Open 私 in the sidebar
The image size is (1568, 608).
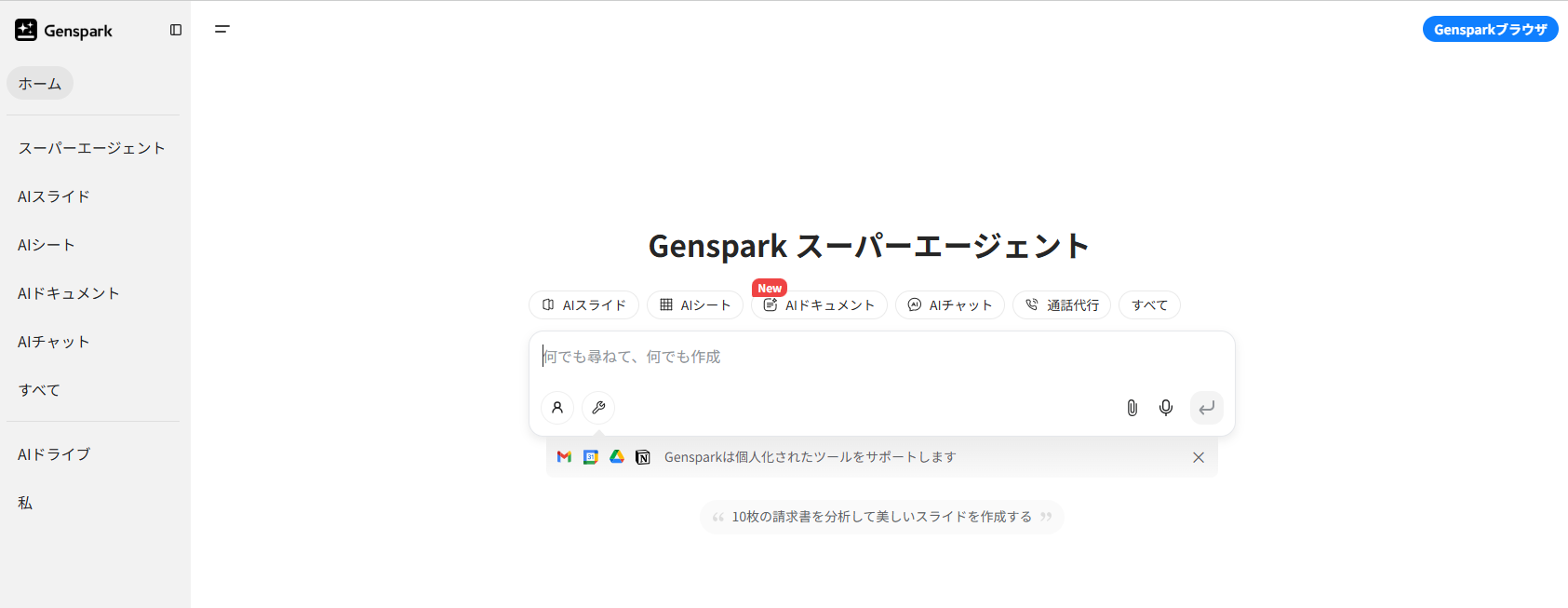click(25, 503)
